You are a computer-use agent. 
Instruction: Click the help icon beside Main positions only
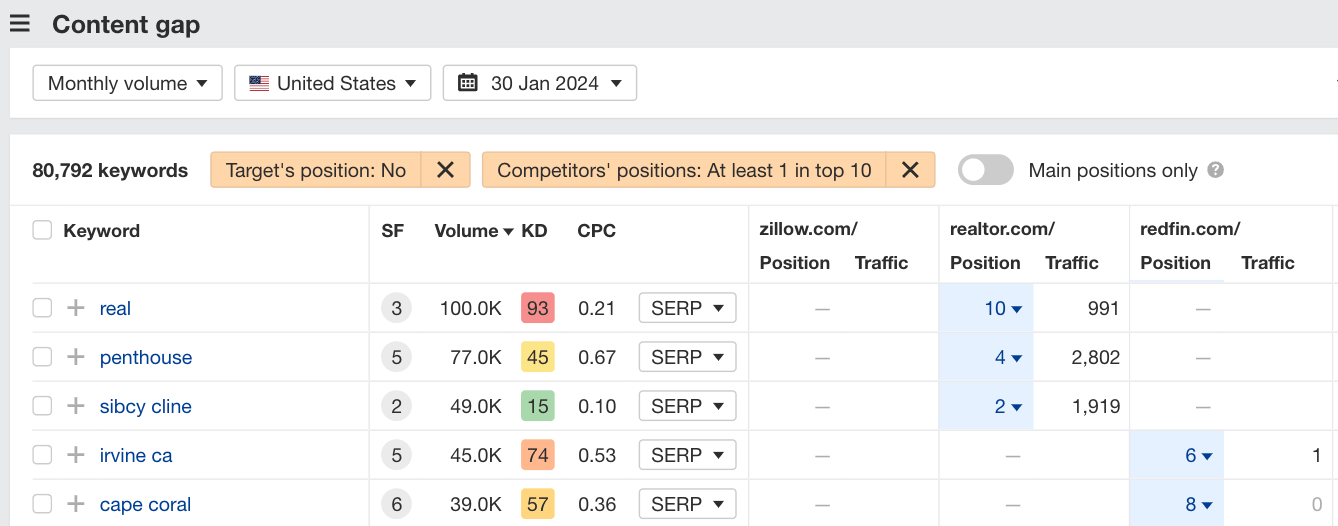coord(1216,170)
